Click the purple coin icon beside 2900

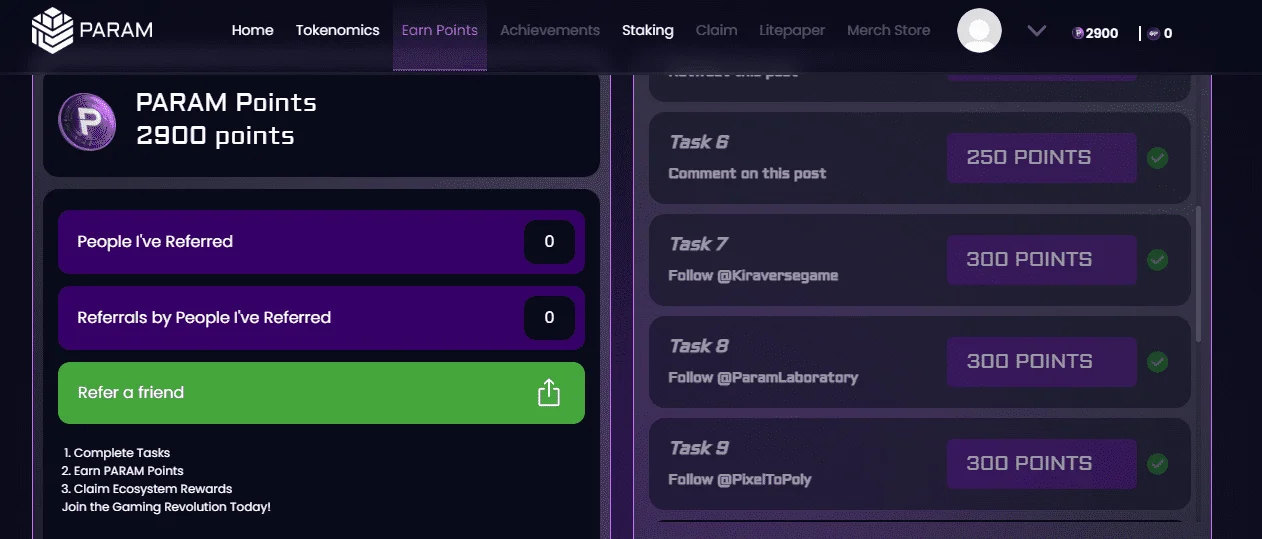1078,33
